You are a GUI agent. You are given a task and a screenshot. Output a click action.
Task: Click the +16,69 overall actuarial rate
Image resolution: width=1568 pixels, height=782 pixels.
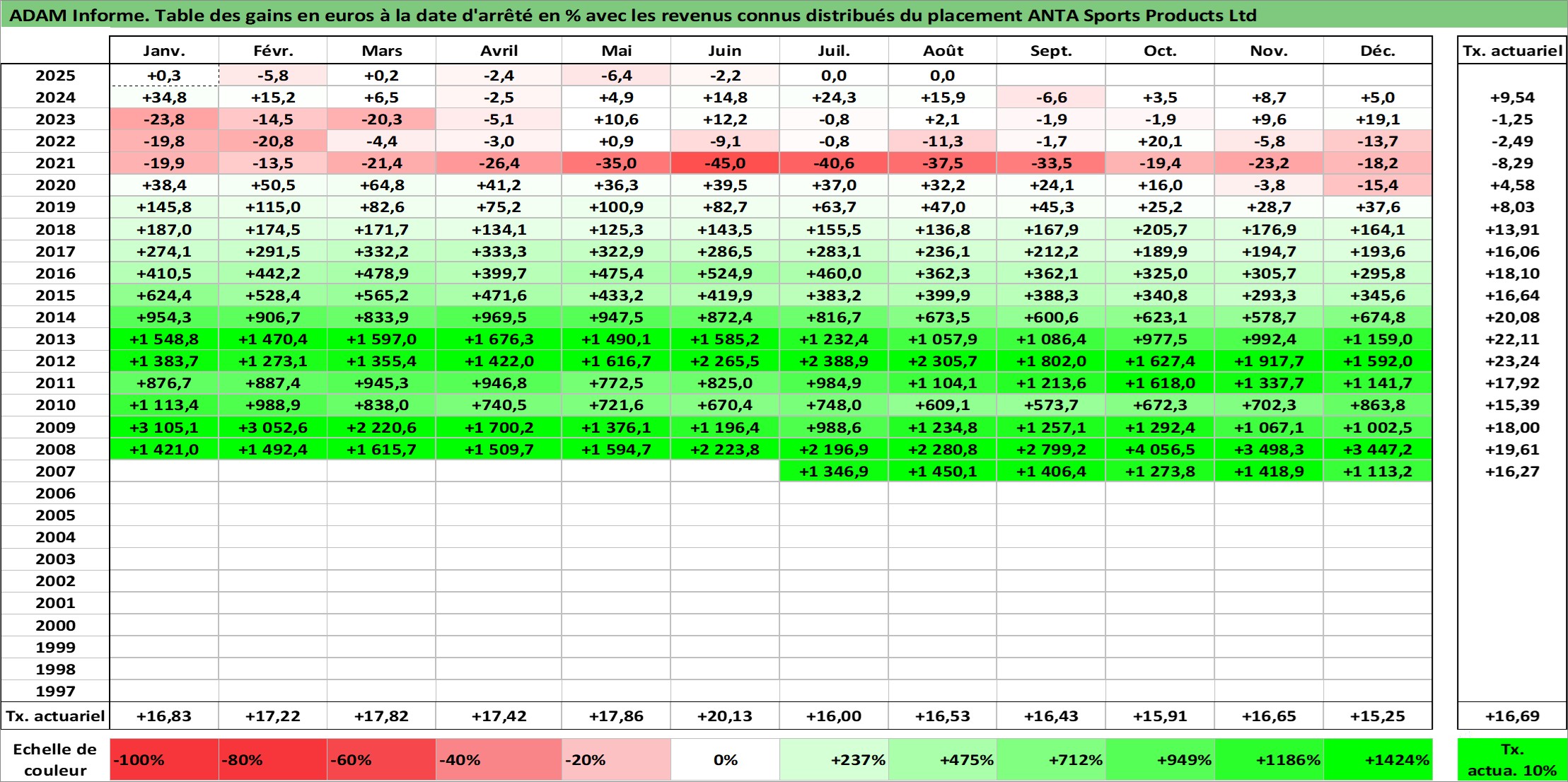[1512, 716]
